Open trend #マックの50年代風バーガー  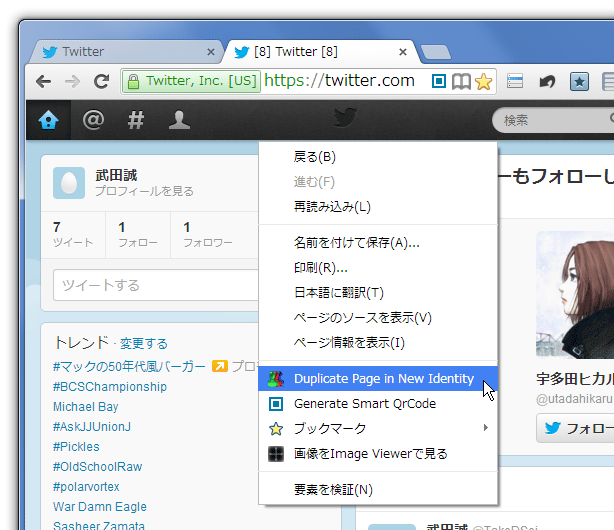coord(129,367)
